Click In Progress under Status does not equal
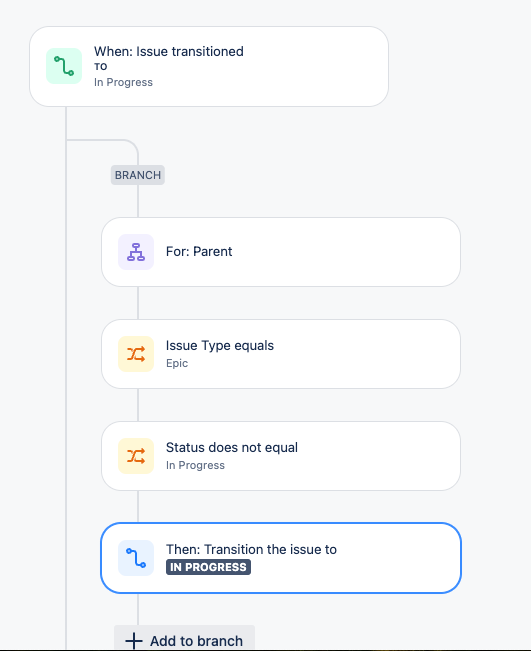This screenshot has width=531, height=651. (x=195, y=465)
